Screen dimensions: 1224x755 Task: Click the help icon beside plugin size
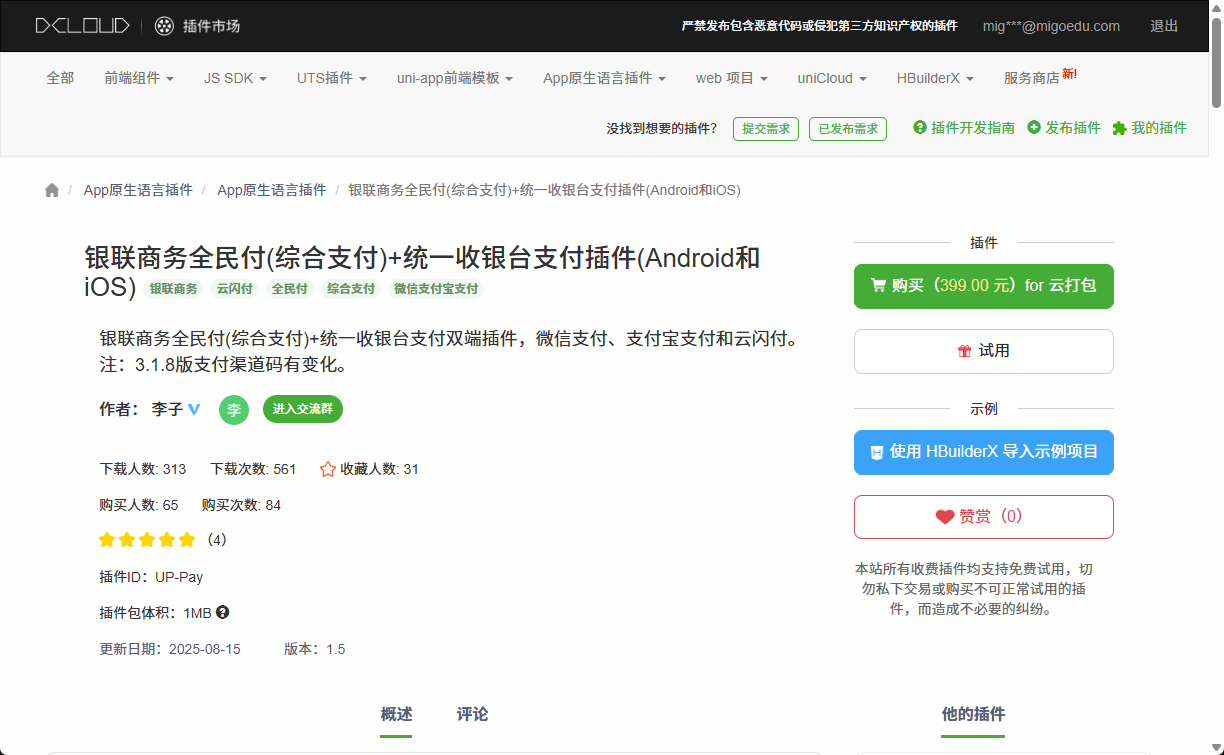click(223, 612)
